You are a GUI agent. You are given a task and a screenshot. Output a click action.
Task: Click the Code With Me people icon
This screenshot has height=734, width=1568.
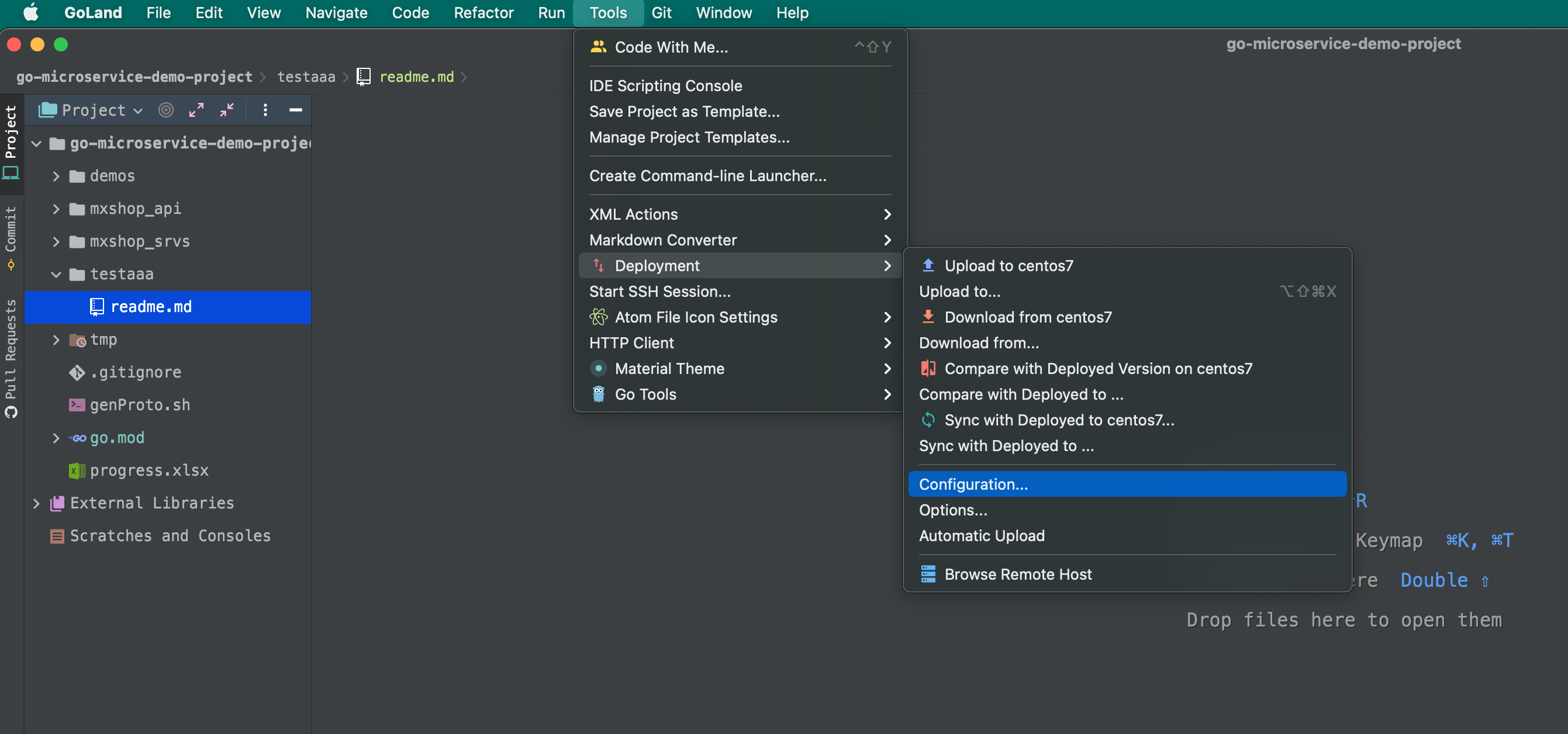tap(598, 47)
